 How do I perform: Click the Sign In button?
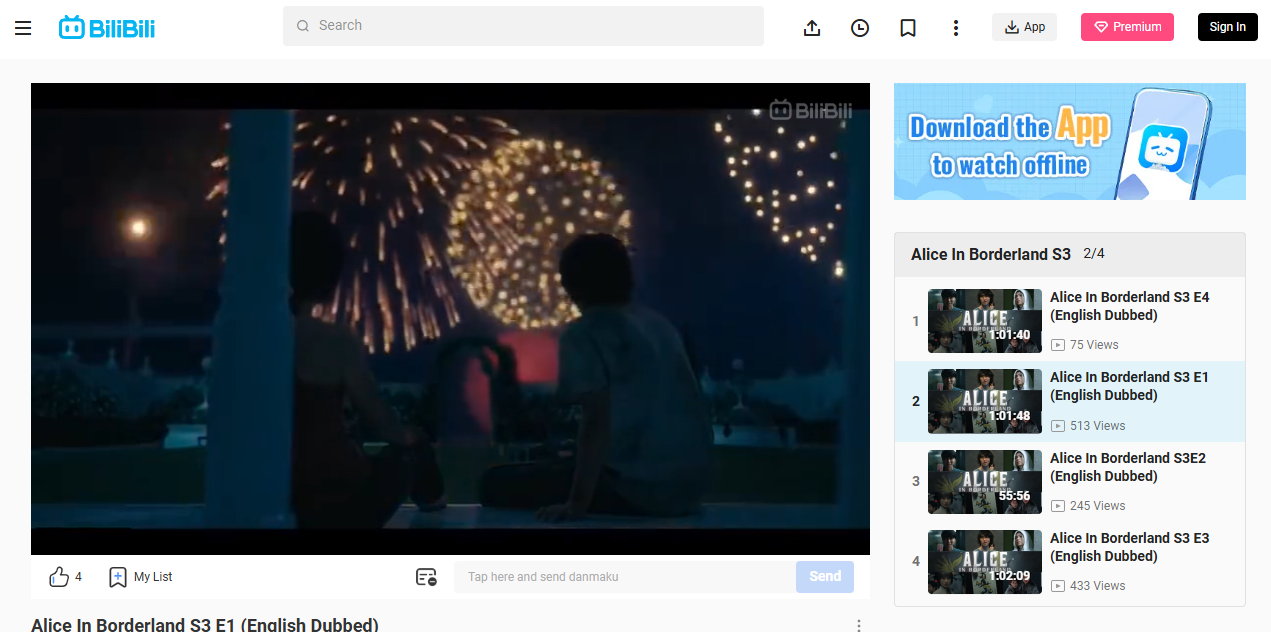point(1227,27)
